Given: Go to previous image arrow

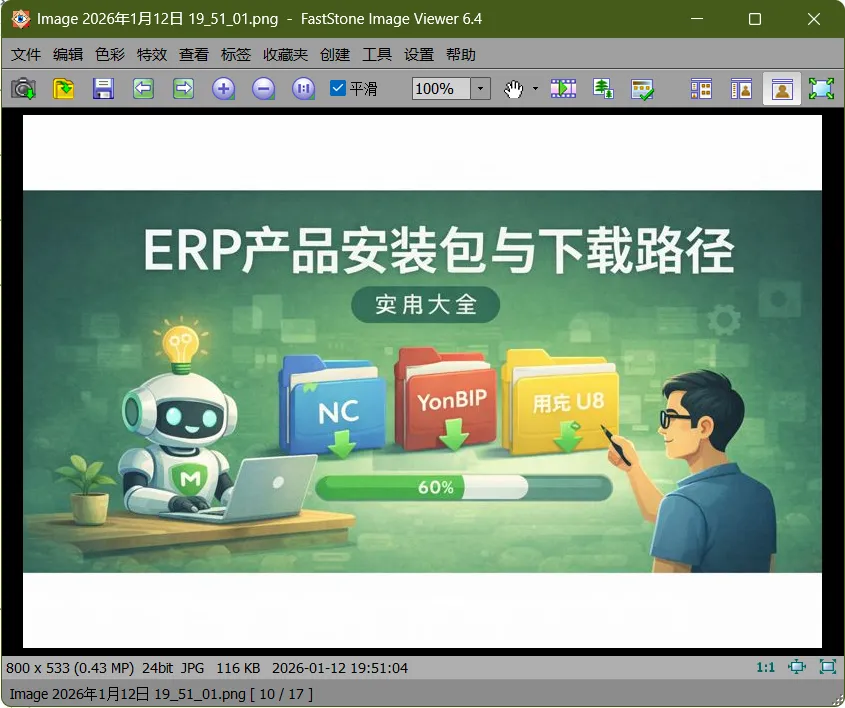Looking at the screenshot, I should coord(143,89).
